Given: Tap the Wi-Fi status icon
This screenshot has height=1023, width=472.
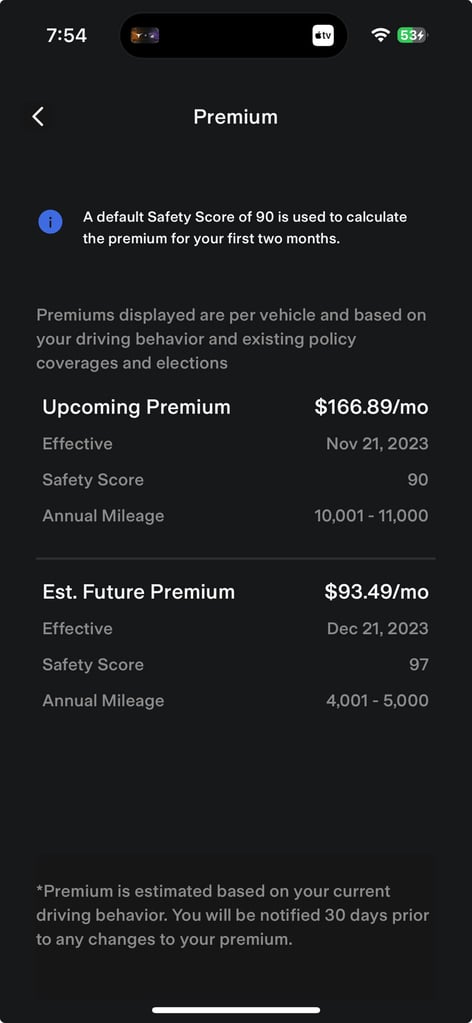Looking at the screenshot, I should tap(380, 35).
